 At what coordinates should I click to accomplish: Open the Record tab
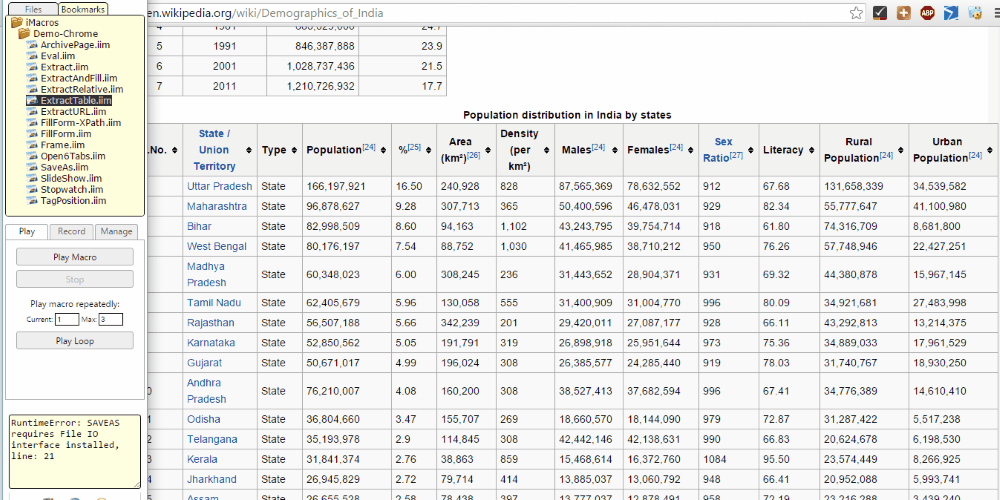click(x=71, y=232)
